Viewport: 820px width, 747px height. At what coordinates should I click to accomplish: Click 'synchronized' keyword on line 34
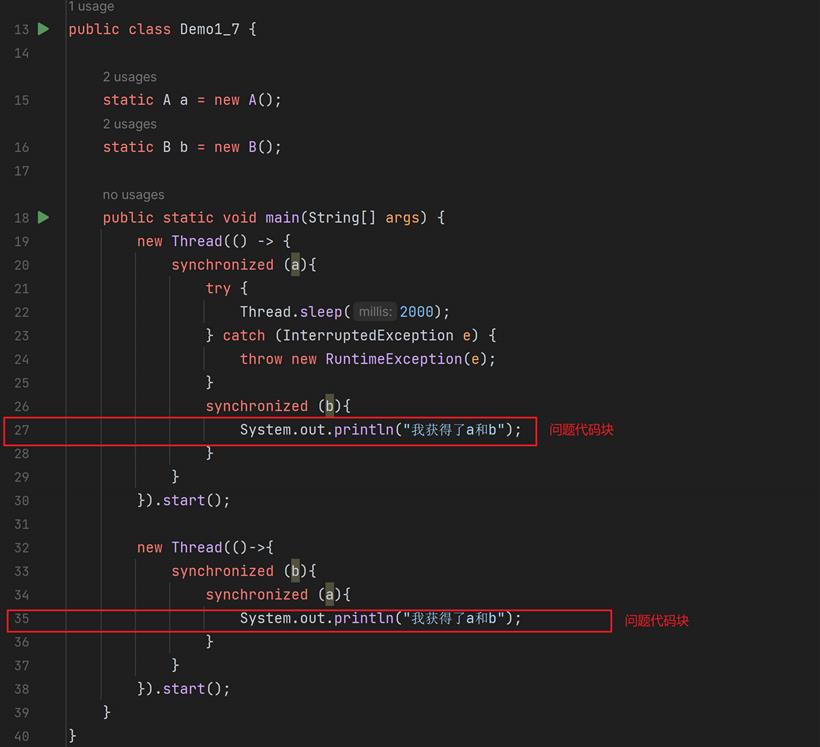257,595
